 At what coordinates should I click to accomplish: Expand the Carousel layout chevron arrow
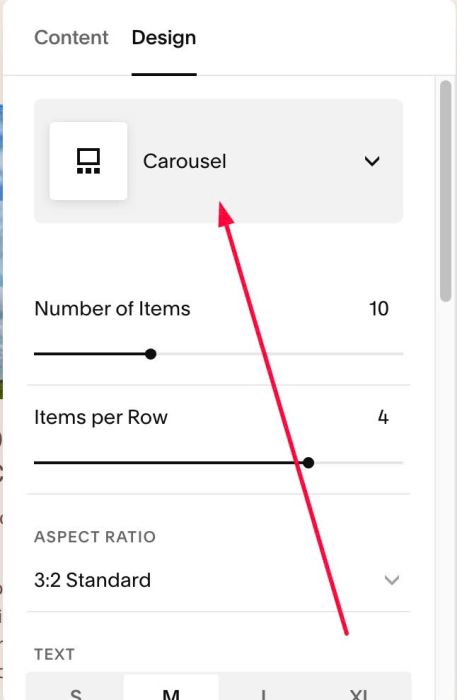[x=372, y=161]
